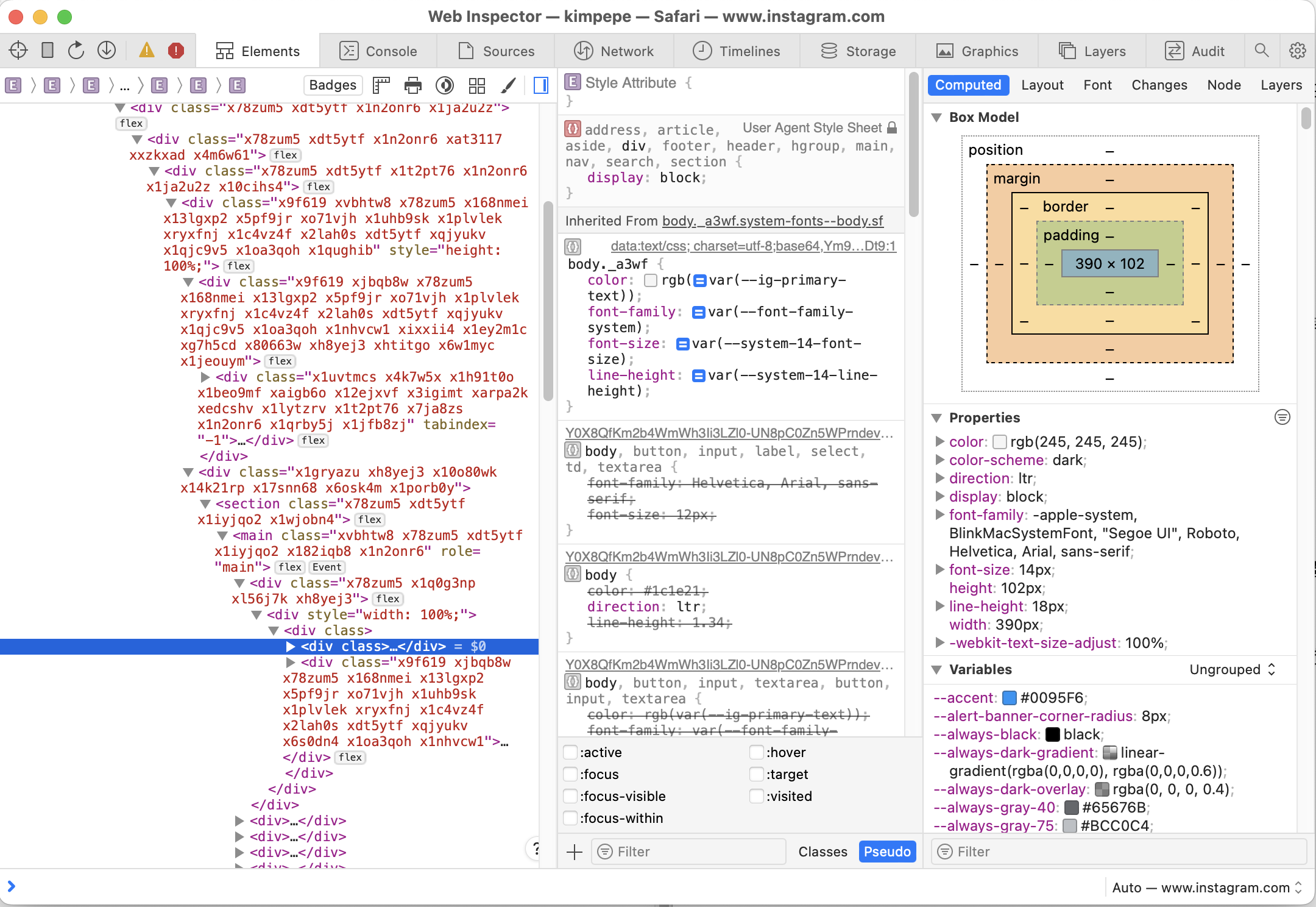Click the --accent blue color swatch

click(x=1010, y=698)
